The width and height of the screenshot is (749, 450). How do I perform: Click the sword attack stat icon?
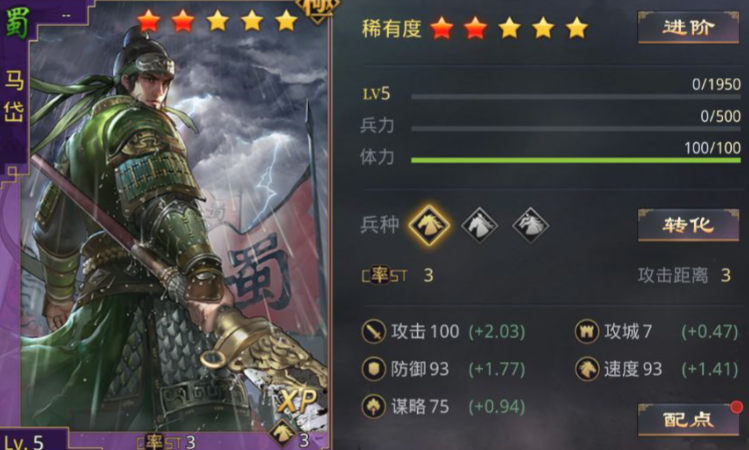tap(374, 331)
